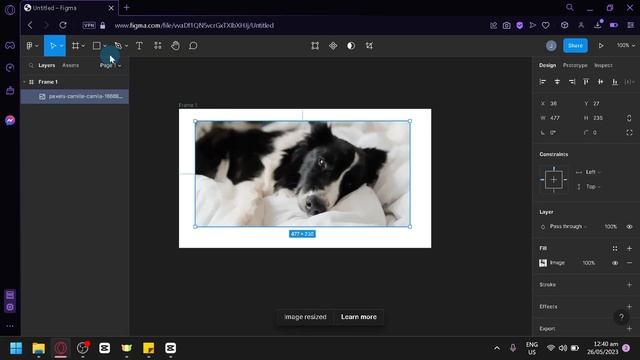Screen dimensions: 640x360
Task: Click the Crop image icon
Action: pyautogui.click(x=369, y=46)
